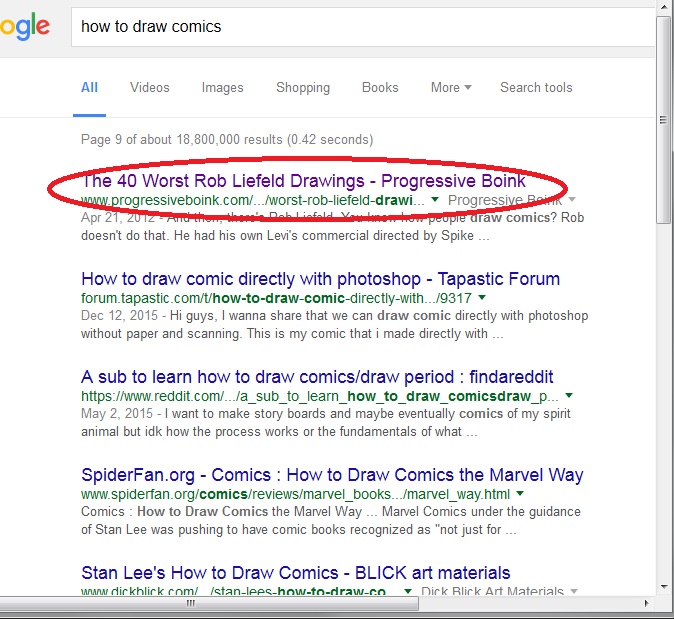Screen dimensions: 674x619
Task: Expand the More search categories dropdown
Action: tap(451, 88)
